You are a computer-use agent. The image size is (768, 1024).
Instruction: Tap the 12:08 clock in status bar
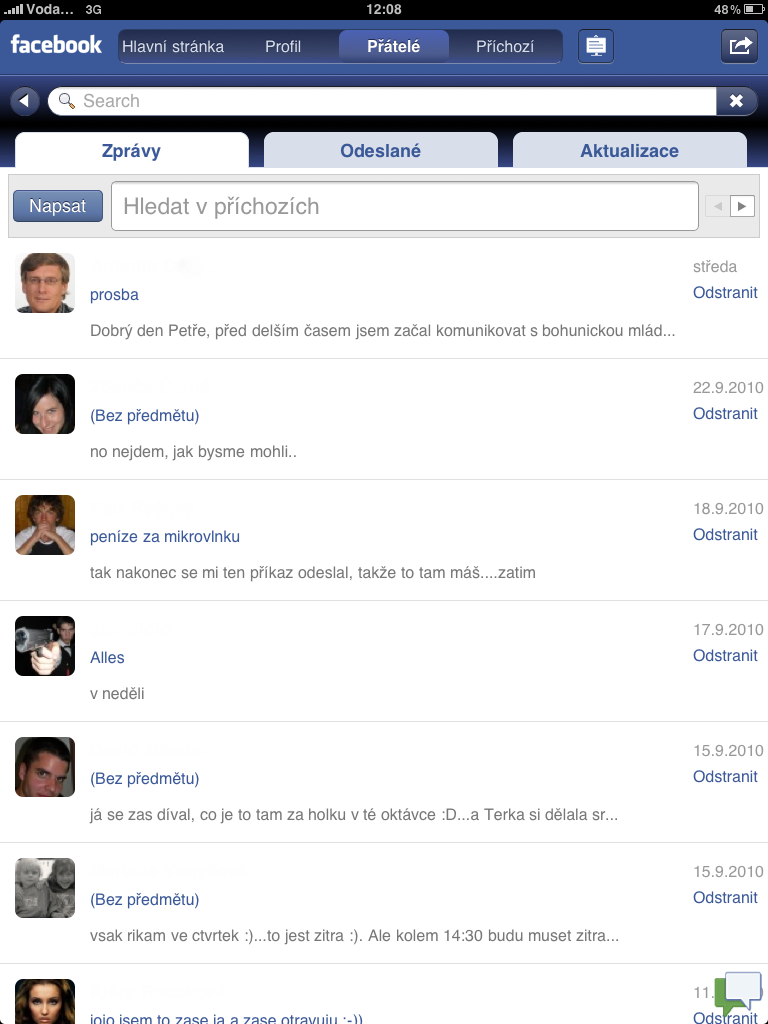pos(384,9)
